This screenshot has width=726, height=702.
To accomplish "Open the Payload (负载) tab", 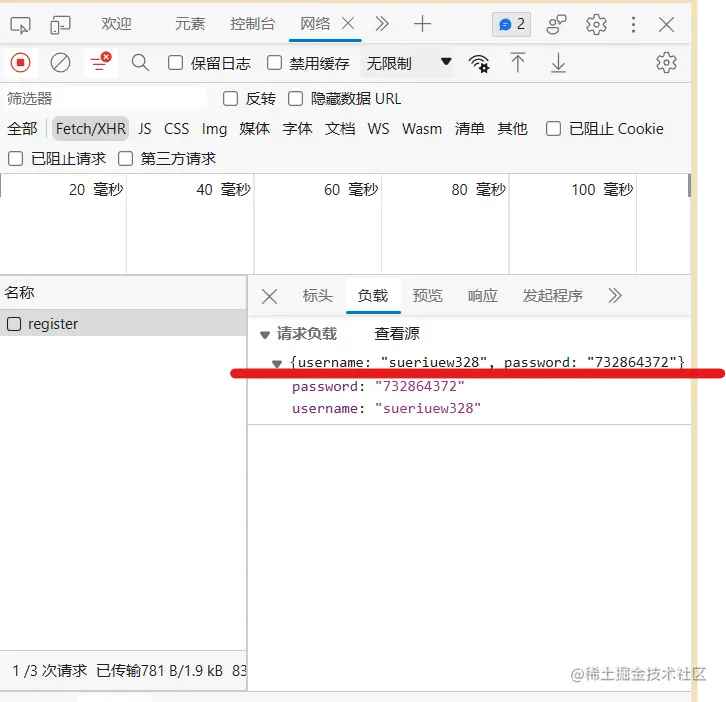I will pyautogui.click(x=373, y=295).
